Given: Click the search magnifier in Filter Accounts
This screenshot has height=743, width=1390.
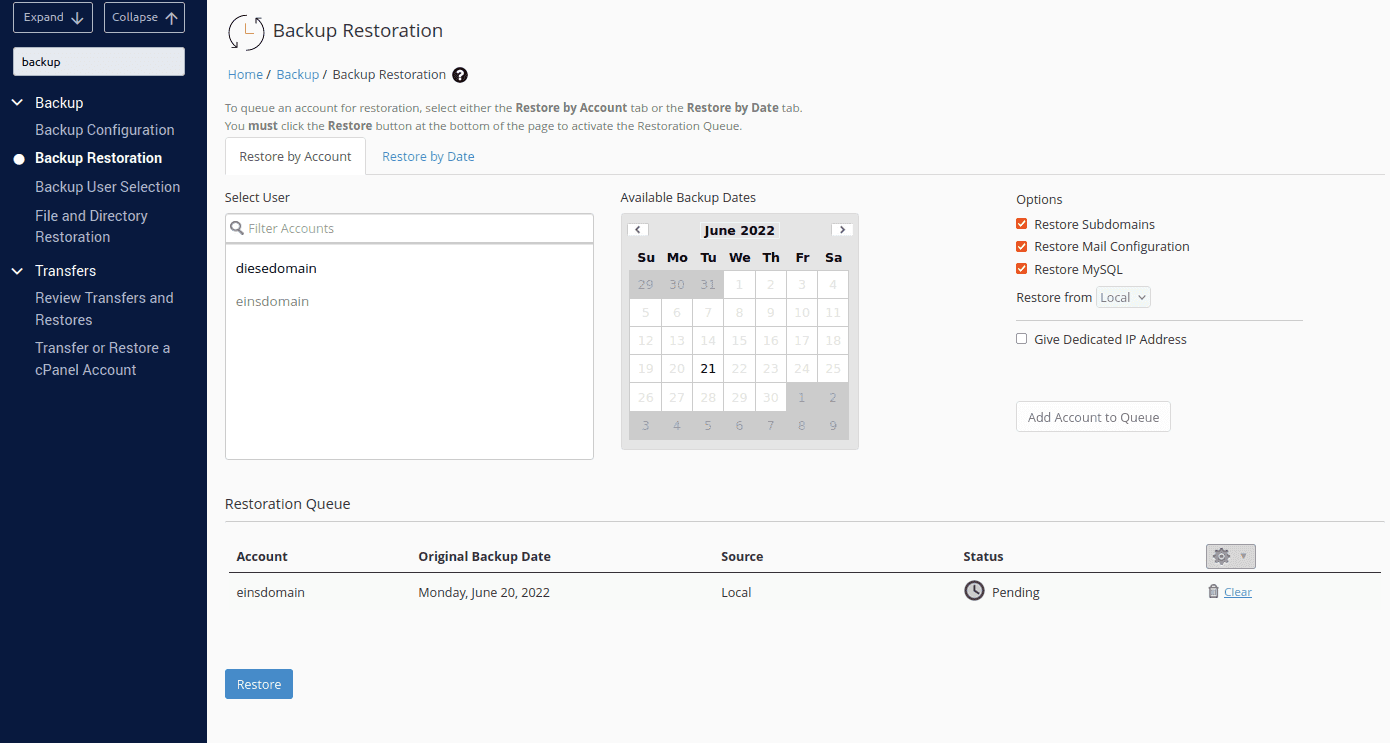Looking at the screenshot, I should [x=238, y=228].
